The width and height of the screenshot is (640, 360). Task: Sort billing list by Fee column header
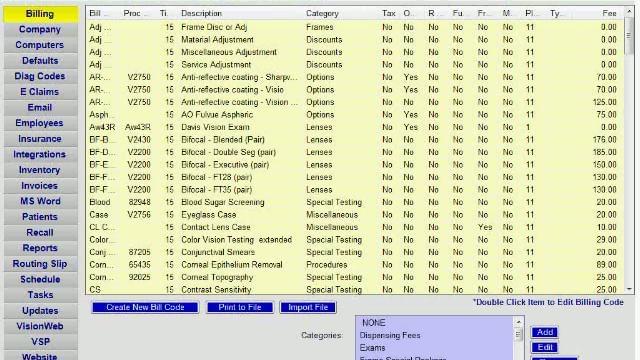609,13
